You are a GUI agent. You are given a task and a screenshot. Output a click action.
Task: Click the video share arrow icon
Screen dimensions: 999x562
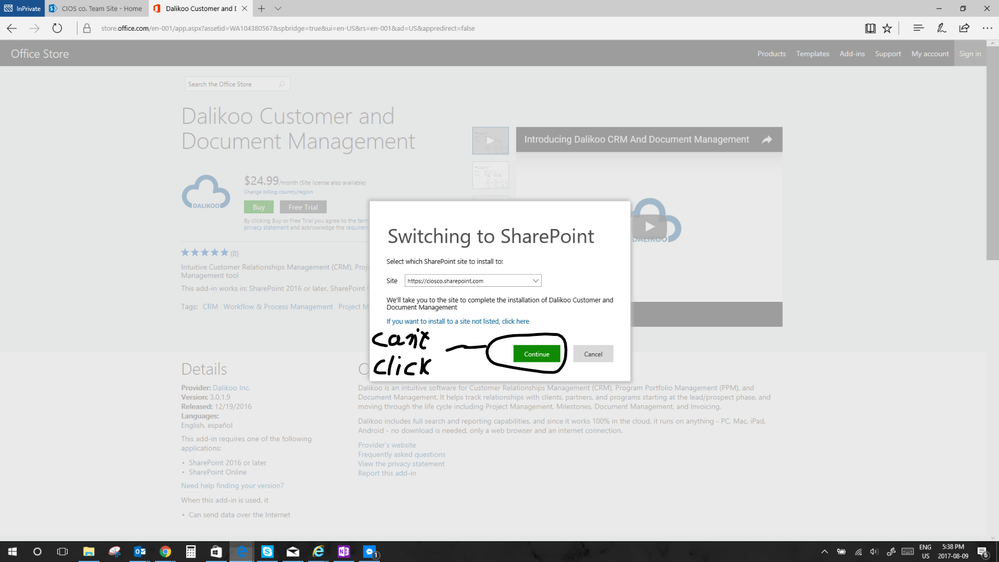[767, 140]
